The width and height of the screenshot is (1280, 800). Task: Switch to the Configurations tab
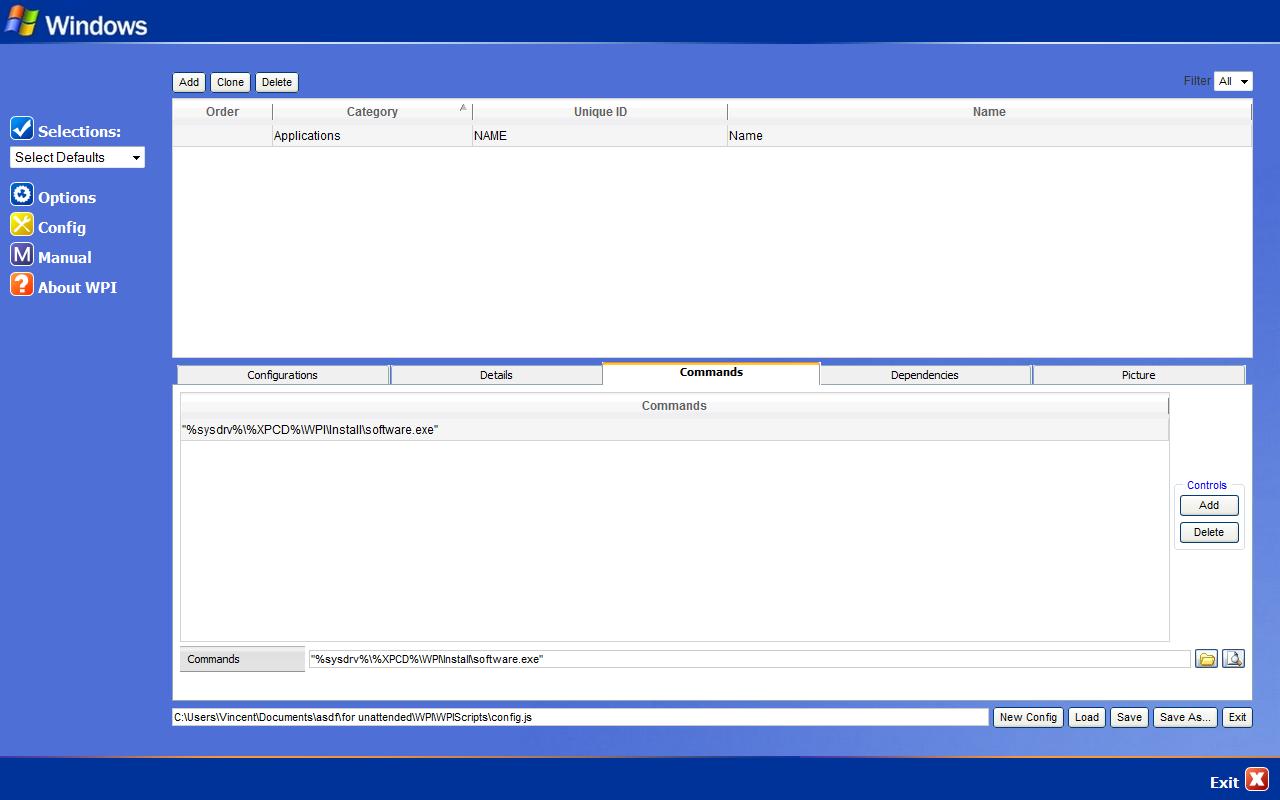point(283,375)
